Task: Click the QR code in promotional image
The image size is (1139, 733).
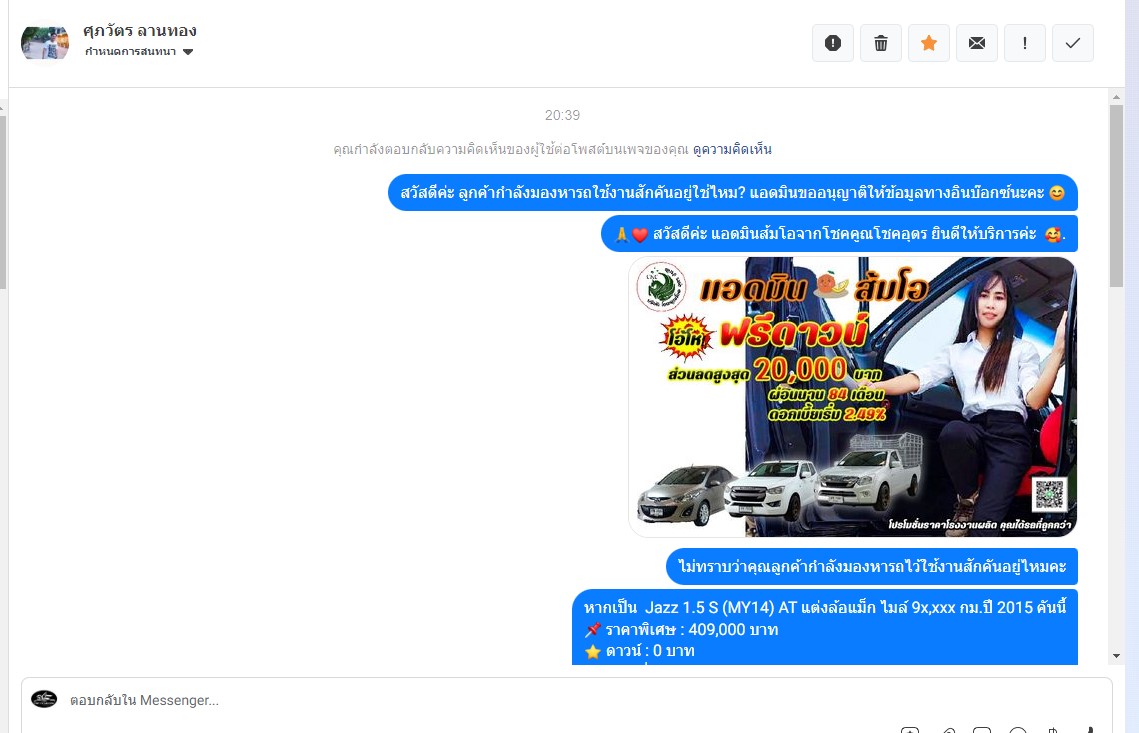Action: pos(1049,495)
